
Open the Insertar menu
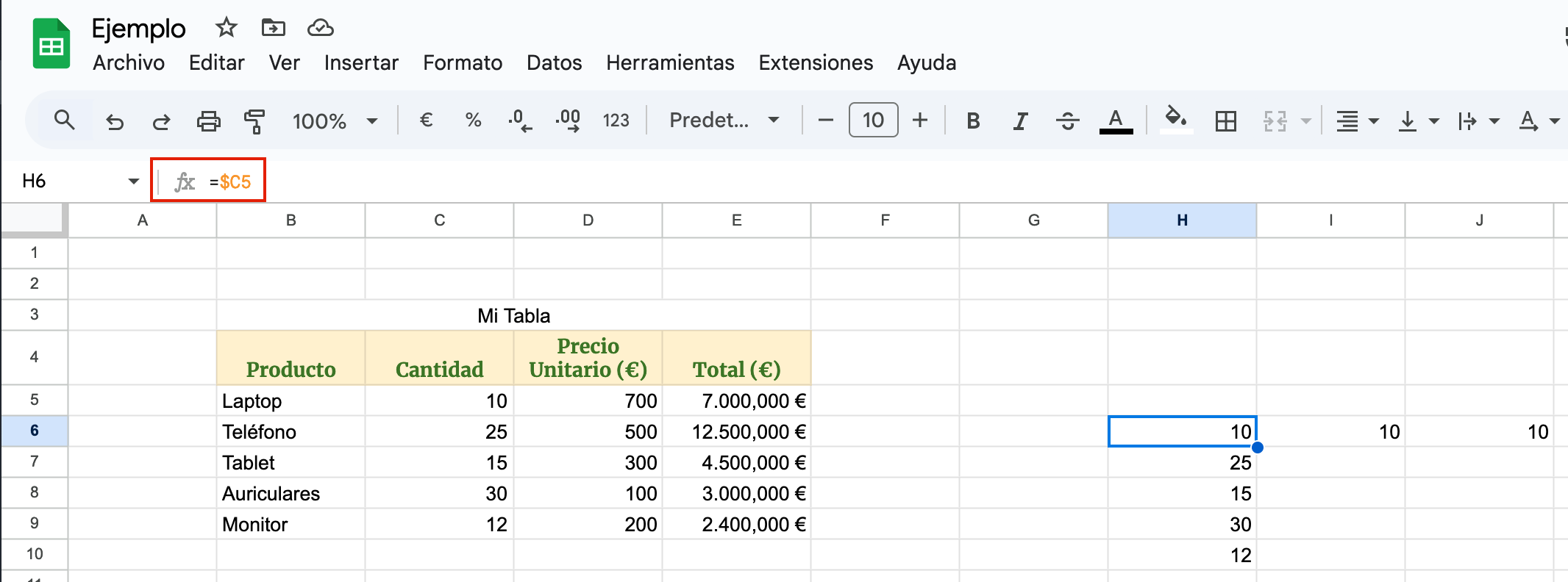click(361, 63)
